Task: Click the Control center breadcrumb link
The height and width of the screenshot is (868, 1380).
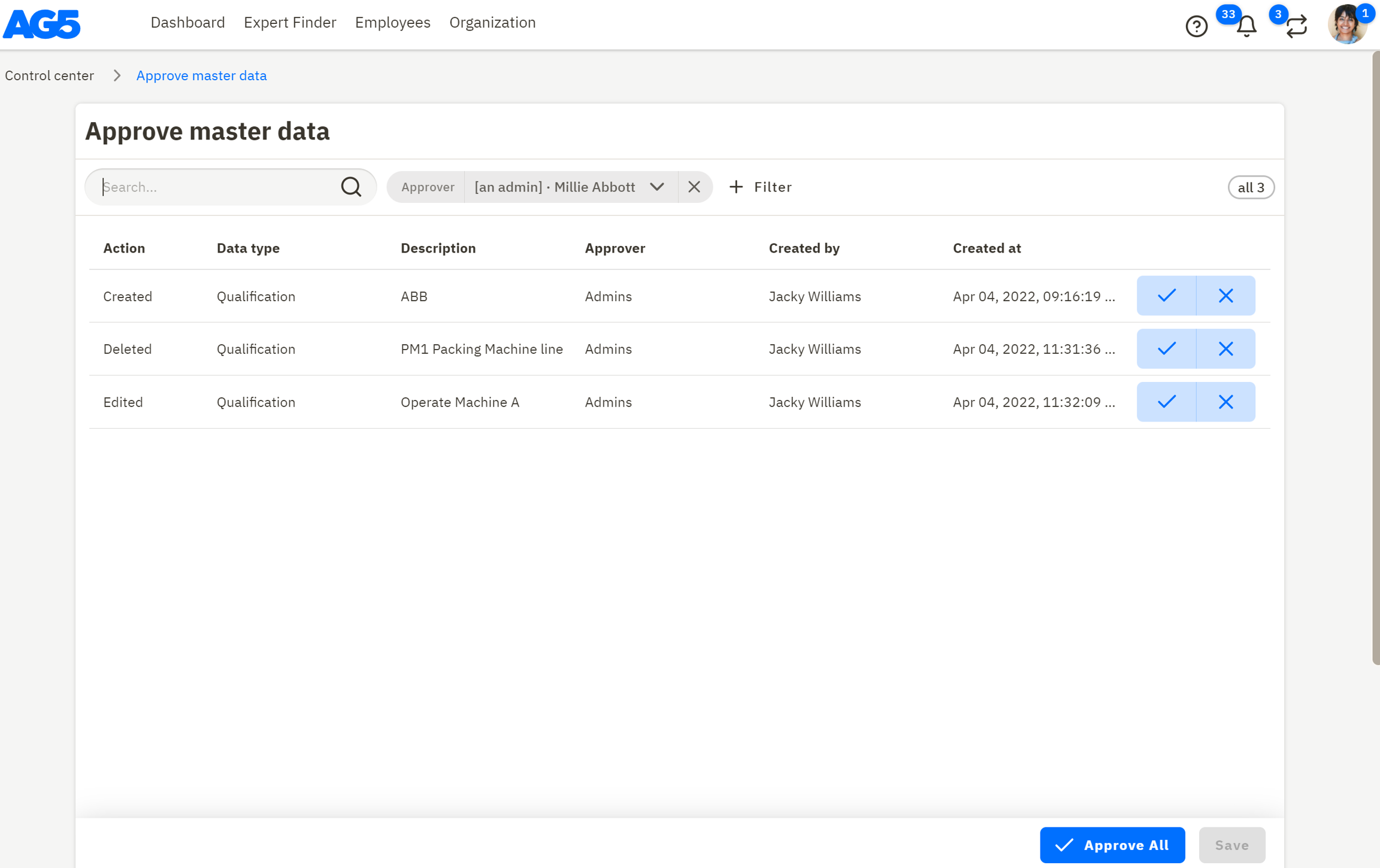Action: tap(50, 75)
